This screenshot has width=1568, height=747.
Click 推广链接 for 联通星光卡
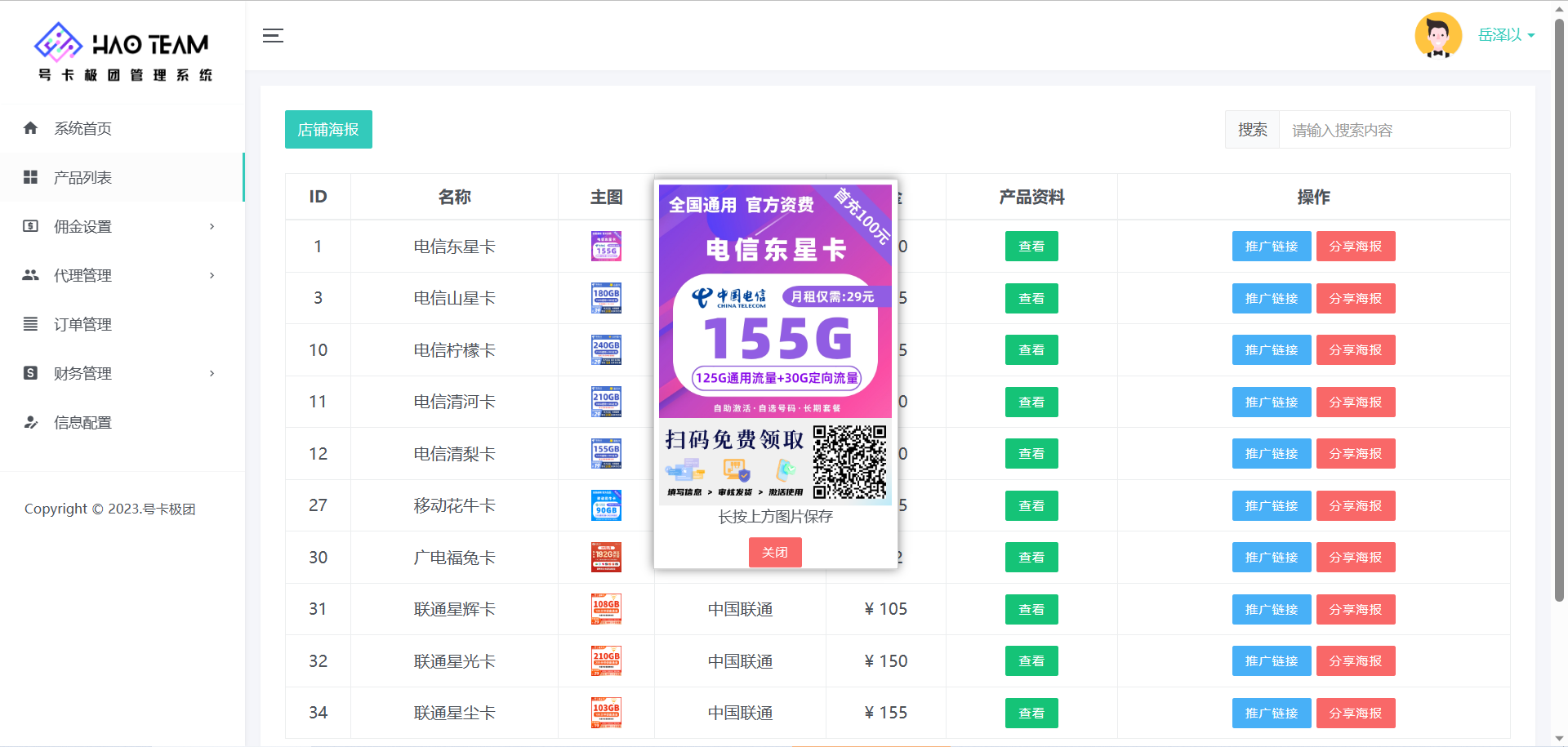(1272, 660)
